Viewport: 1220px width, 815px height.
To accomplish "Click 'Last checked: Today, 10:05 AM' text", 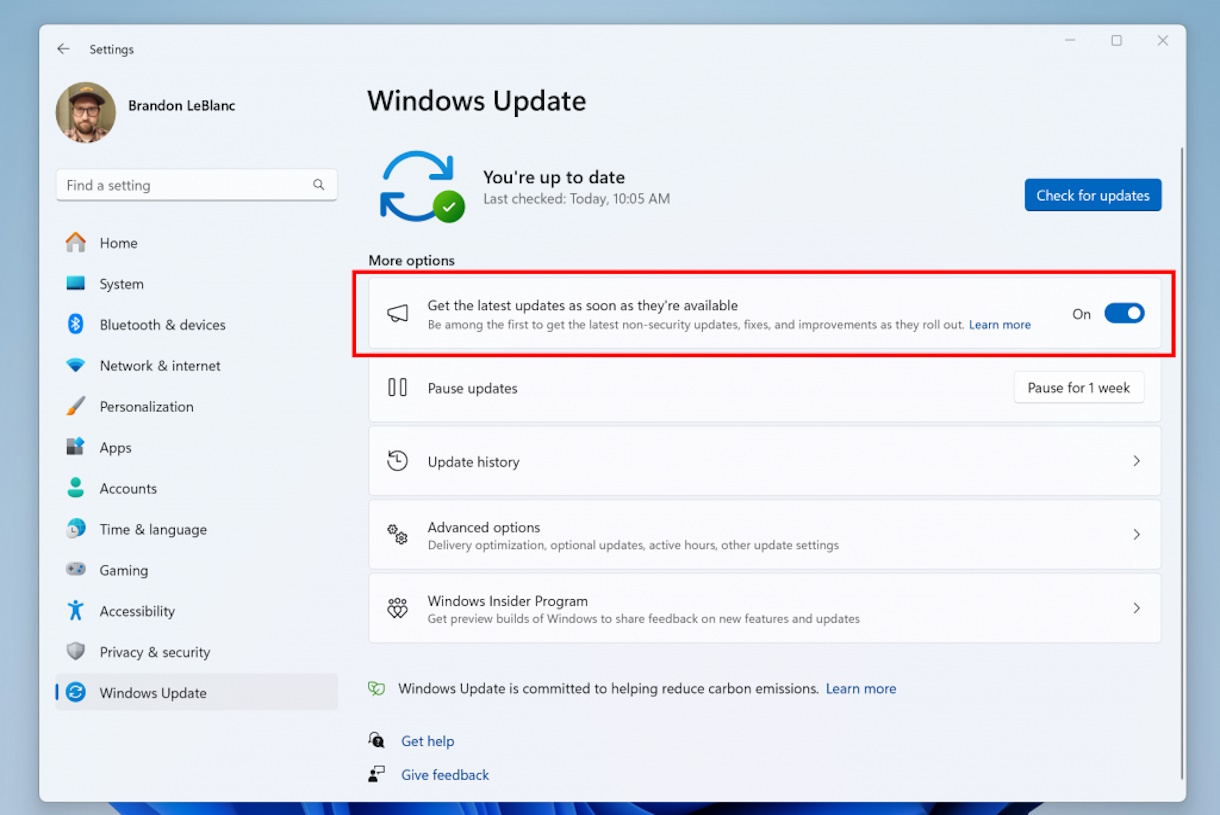I will (577, 199).
